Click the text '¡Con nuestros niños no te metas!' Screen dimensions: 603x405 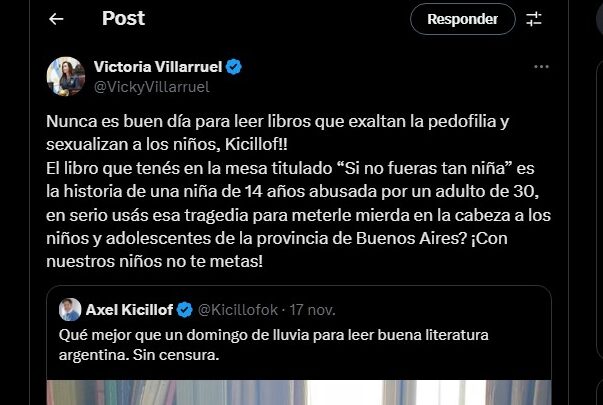click(x=277, y=250)
